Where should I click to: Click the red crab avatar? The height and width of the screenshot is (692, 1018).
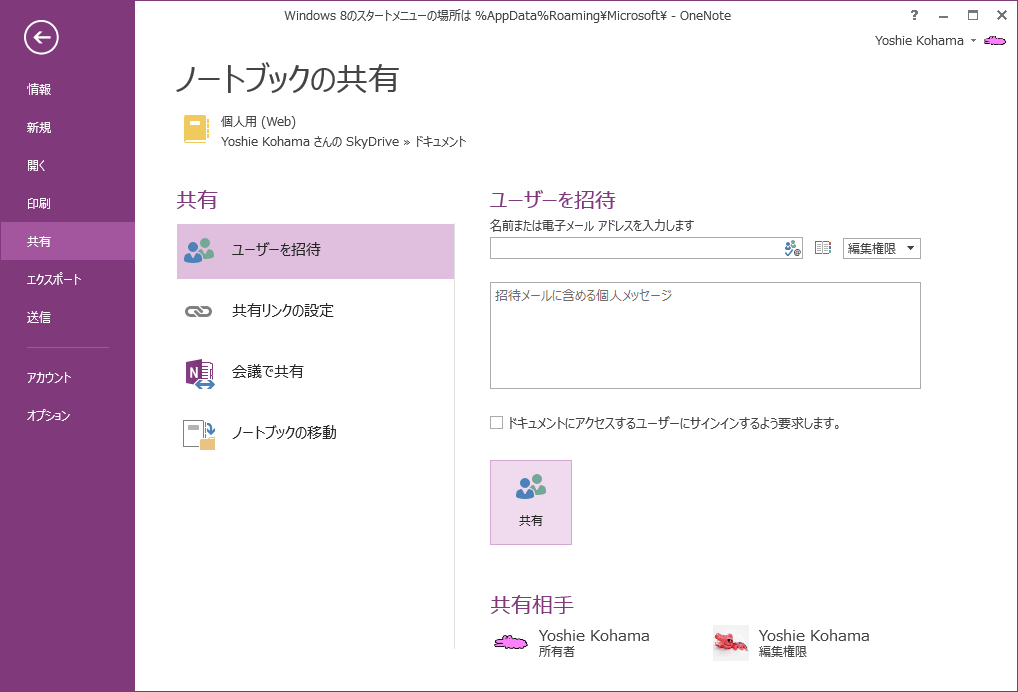(x=731, y=643)
